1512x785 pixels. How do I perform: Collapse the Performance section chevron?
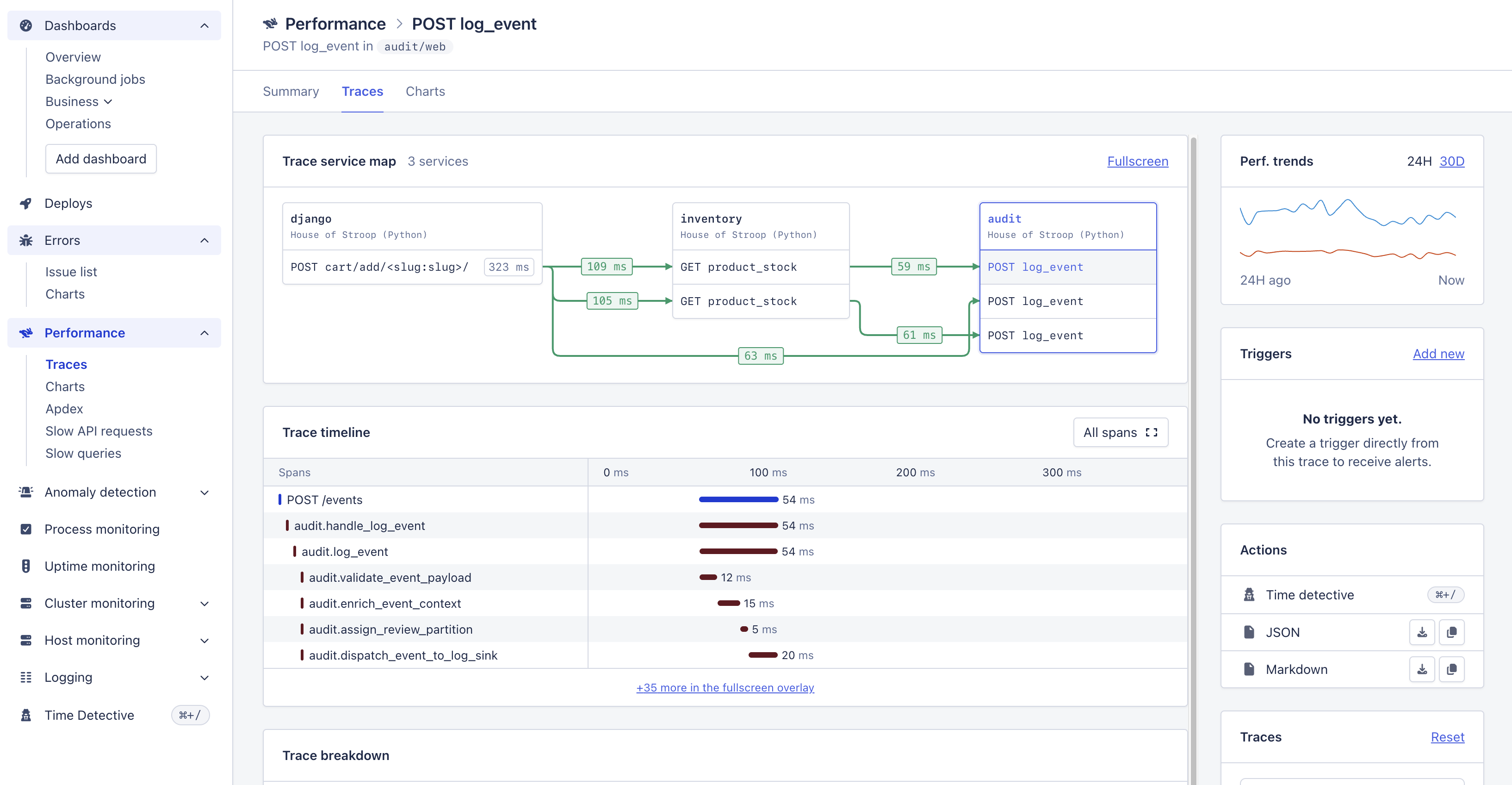204,333
